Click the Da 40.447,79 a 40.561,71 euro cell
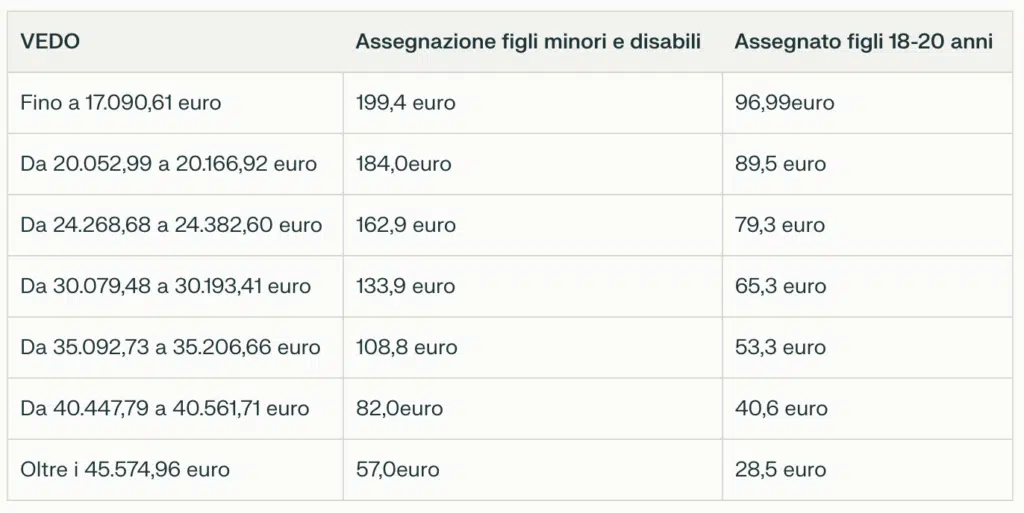The width and height of the screenshot is (1024, 513). [165, 408]
